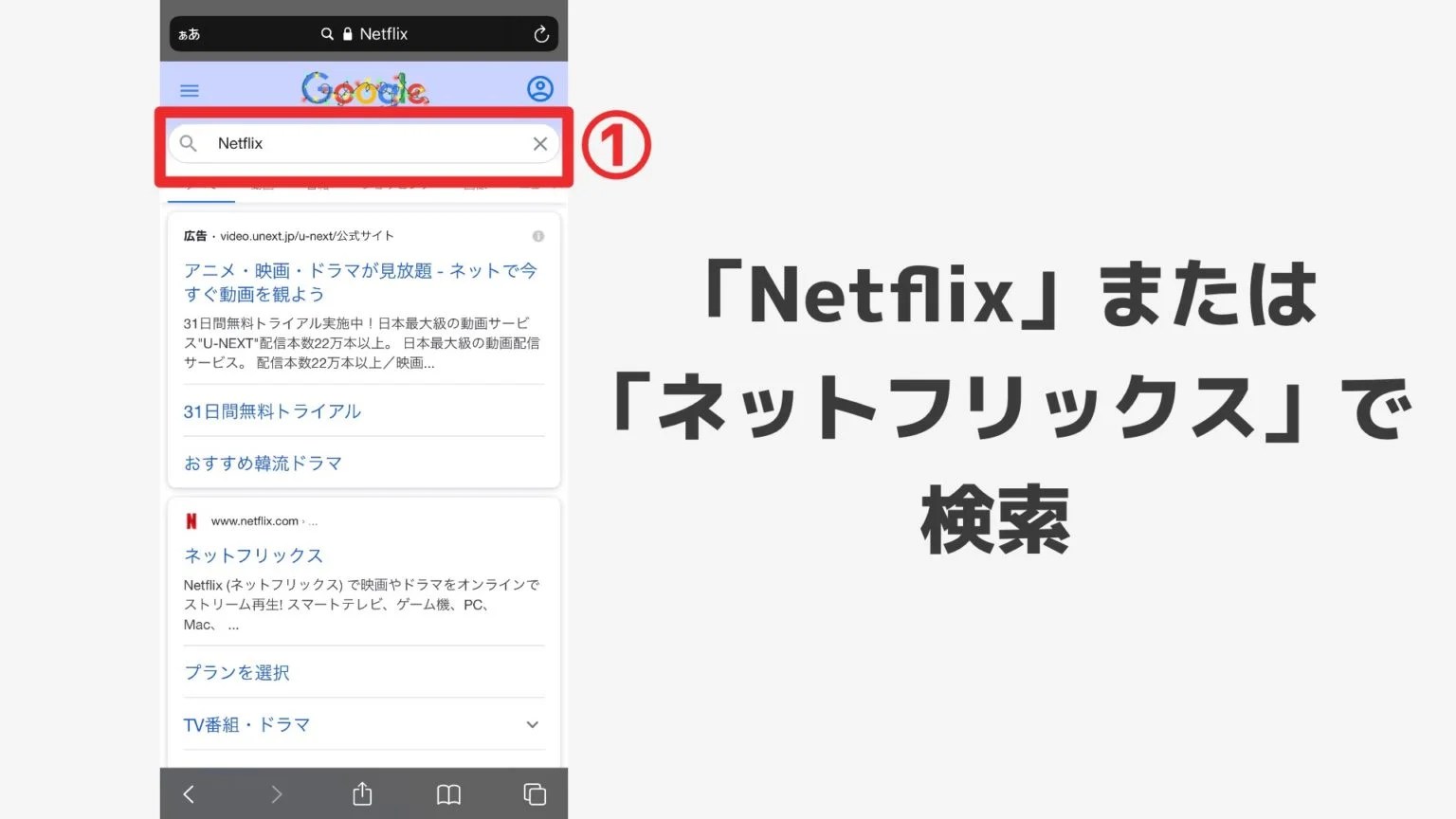This screenshot has height=819, width=1456.
Task: Open the 'TV番組・ドラマ' sitelink
Action: pyautogui.click(x=246, y=725)
